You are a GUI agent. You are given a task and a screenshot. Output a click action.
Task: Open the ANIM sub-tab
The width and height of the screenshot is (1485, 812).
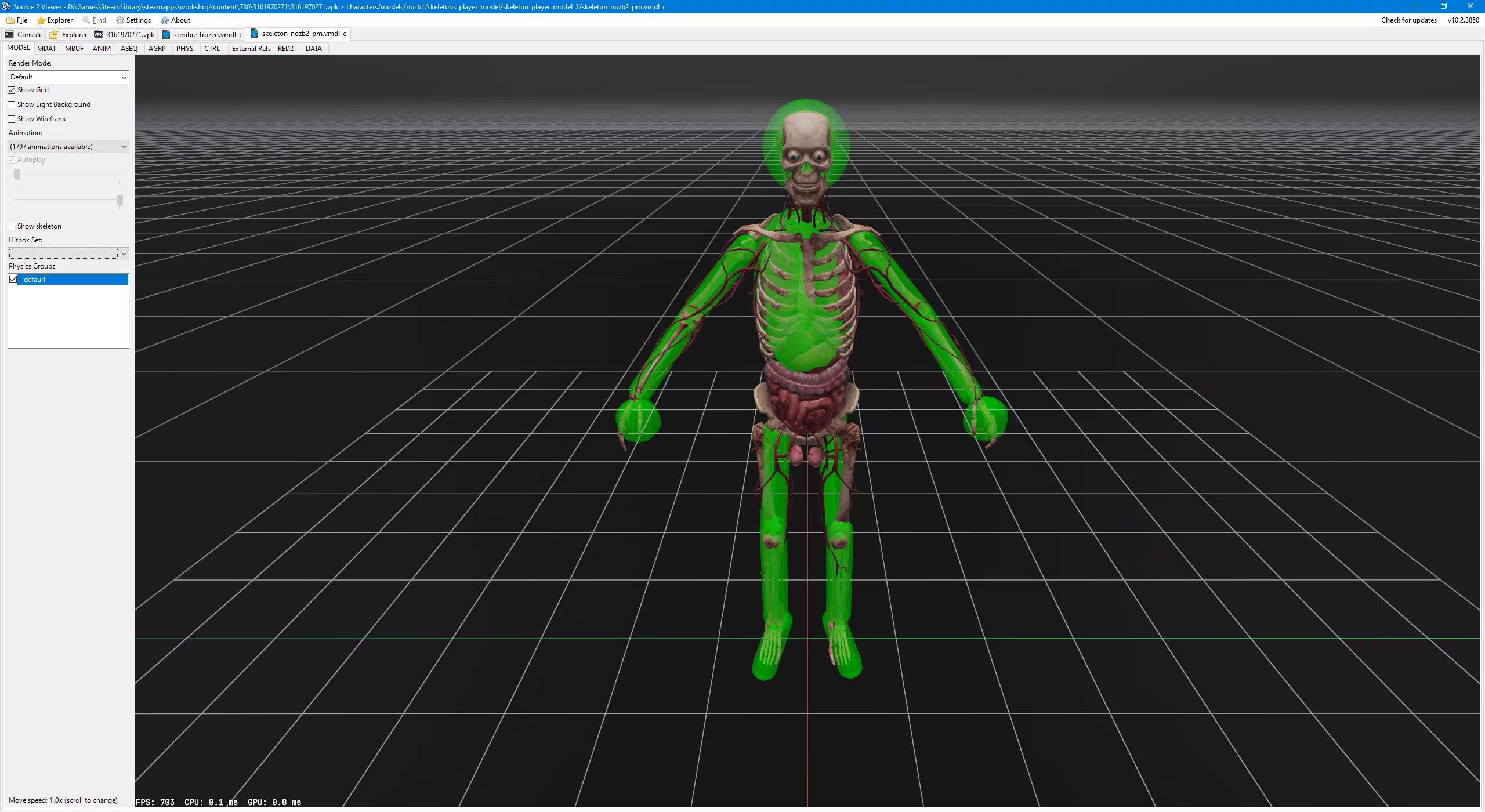pyautogui.click(x=102, y=49)
